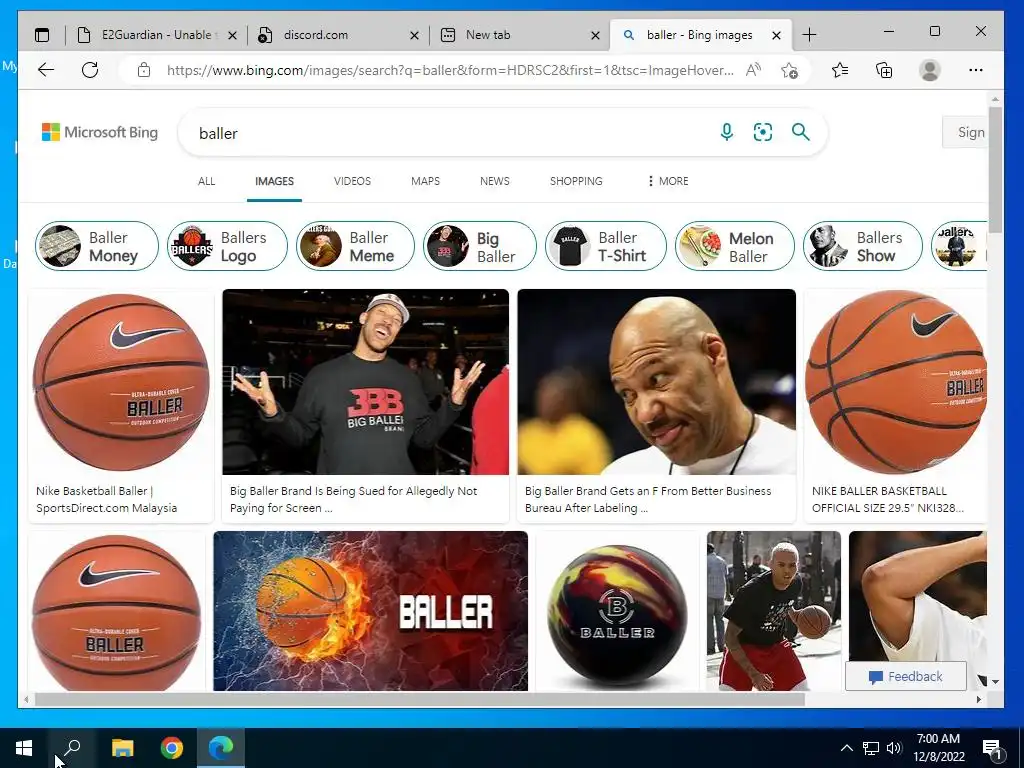This screenshot has height=768, width=1024.
Task: Switch to the New tab tab
Action: pos(520,35)
